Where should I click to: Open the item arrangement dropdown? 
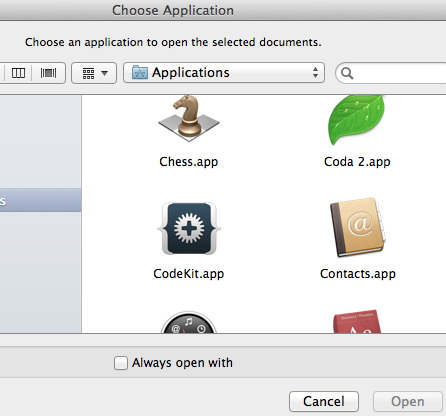94,73
